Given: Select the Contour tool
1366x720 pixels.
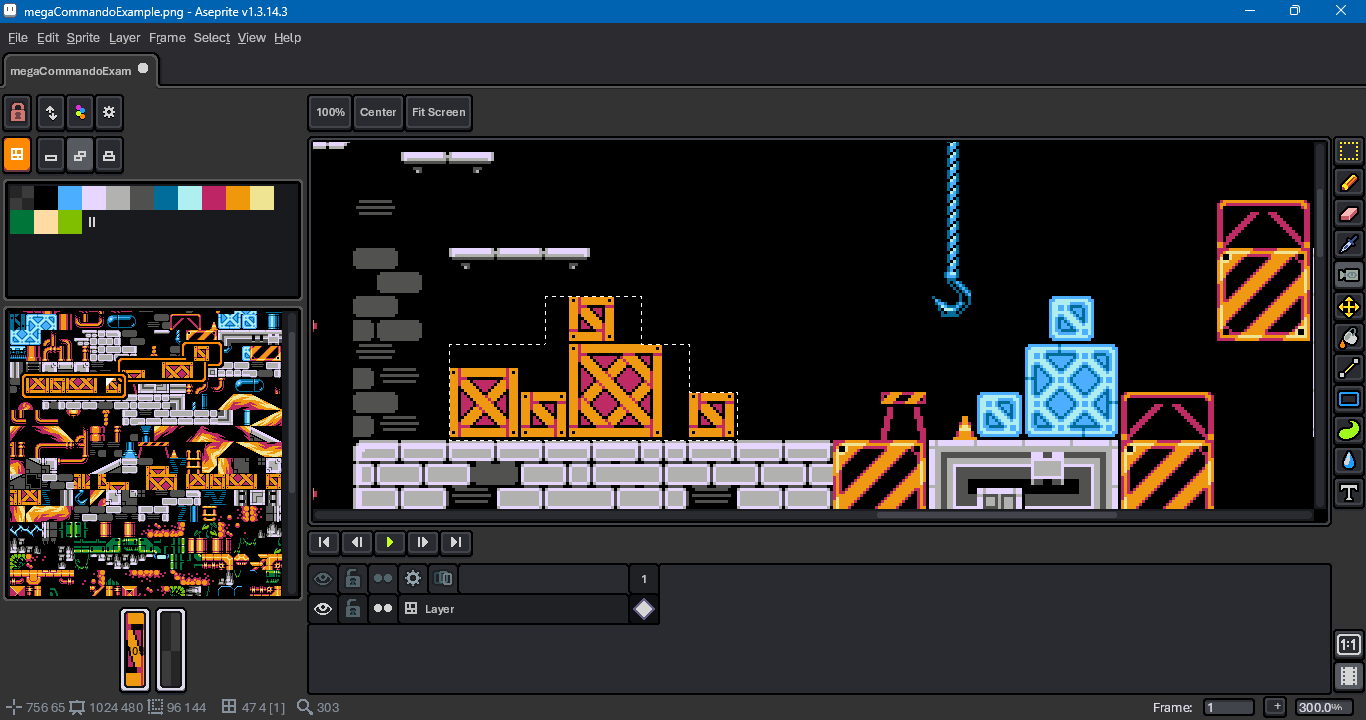Looking at the screenshot, I should (x=1349, y=431).
